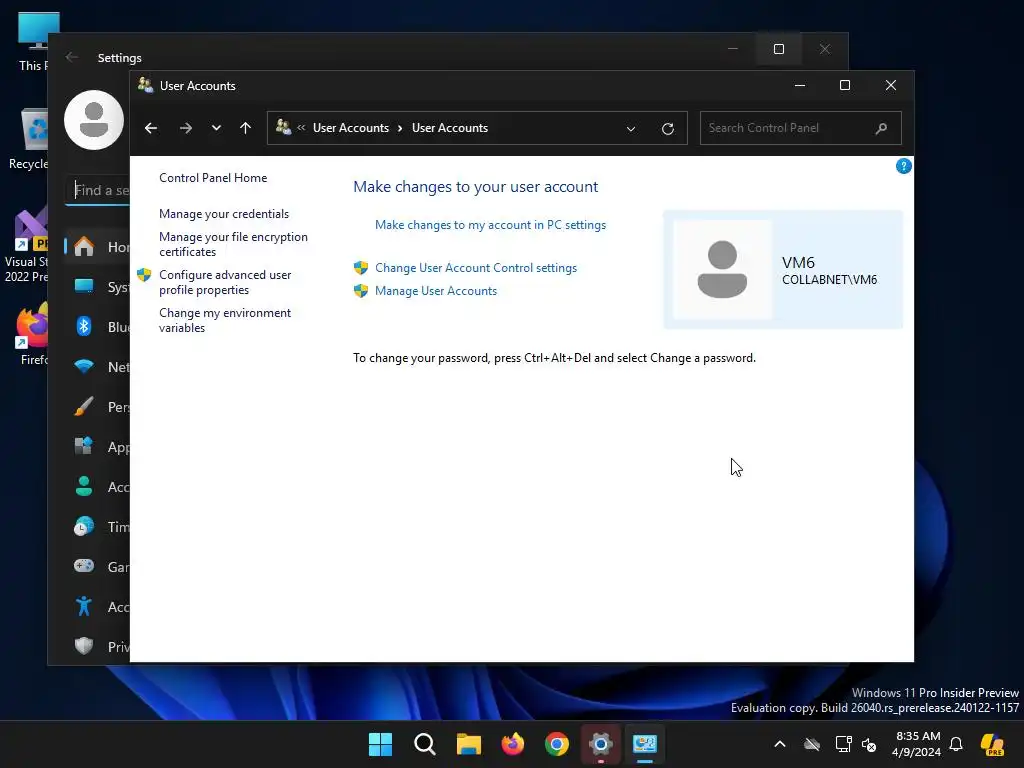Click Copilot preview icon in taskbar corner
This screenshot has height=768, width=1024.
(x=992, y=744)
